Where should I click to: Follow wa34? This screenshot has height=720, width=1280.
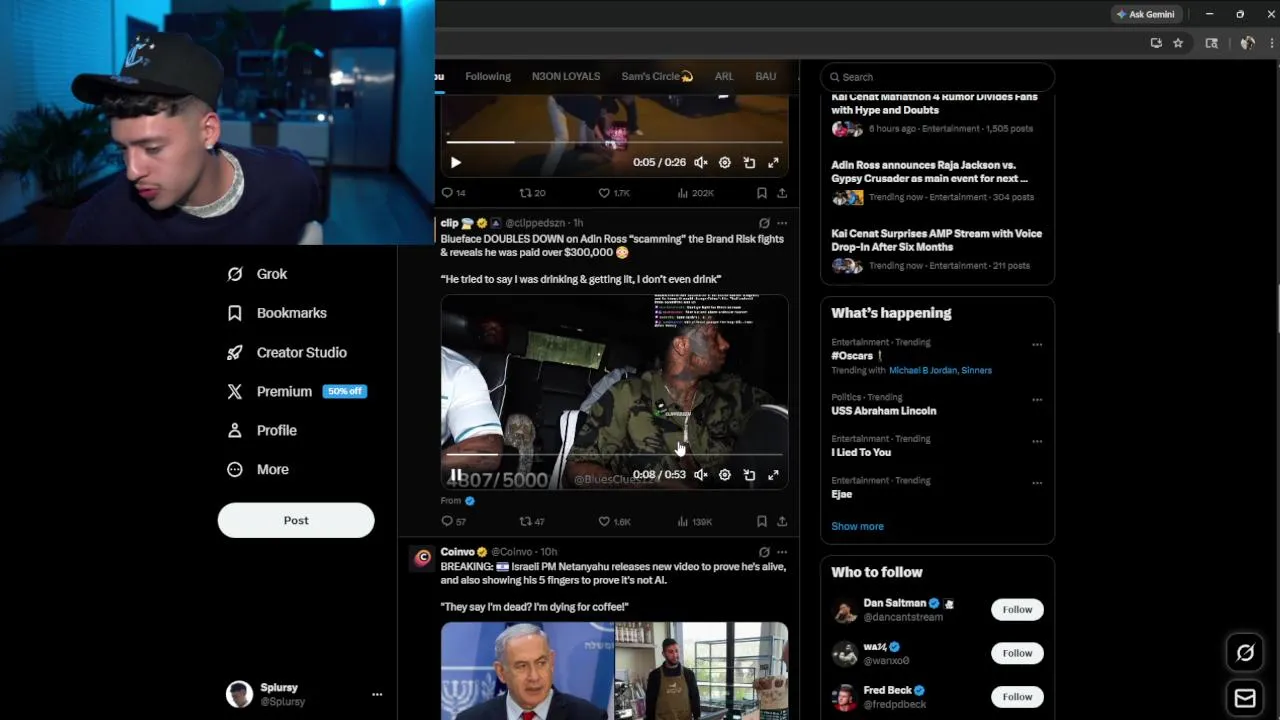click(x=1017, y=653)
